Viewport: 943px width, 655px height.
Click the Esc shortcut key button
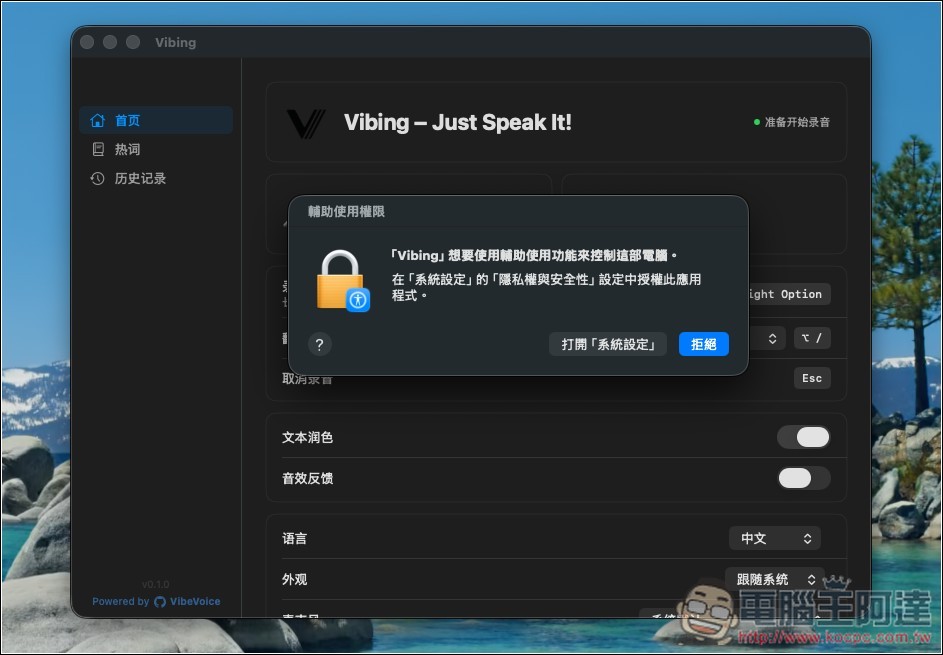[811, 378]
